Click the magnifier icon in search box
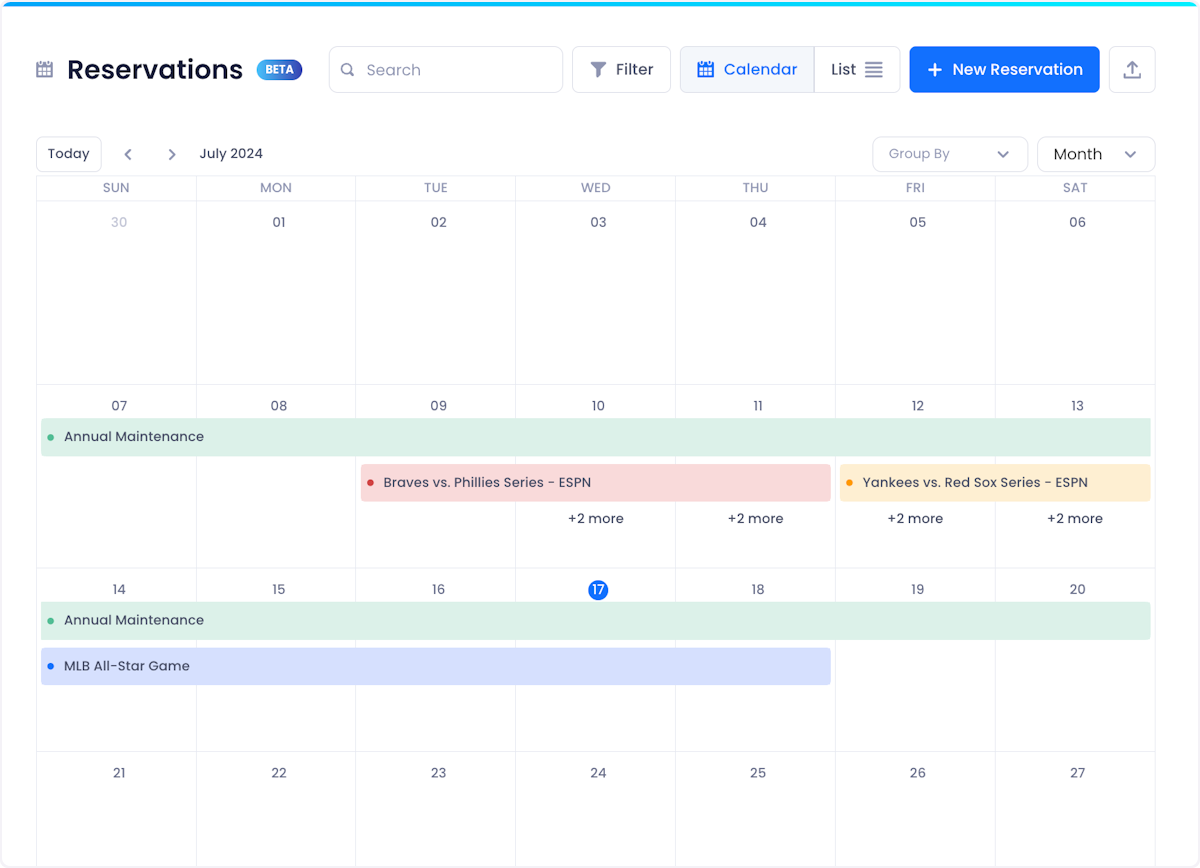The height and width of the screenshot is (868, 1200). coord(348,70)
